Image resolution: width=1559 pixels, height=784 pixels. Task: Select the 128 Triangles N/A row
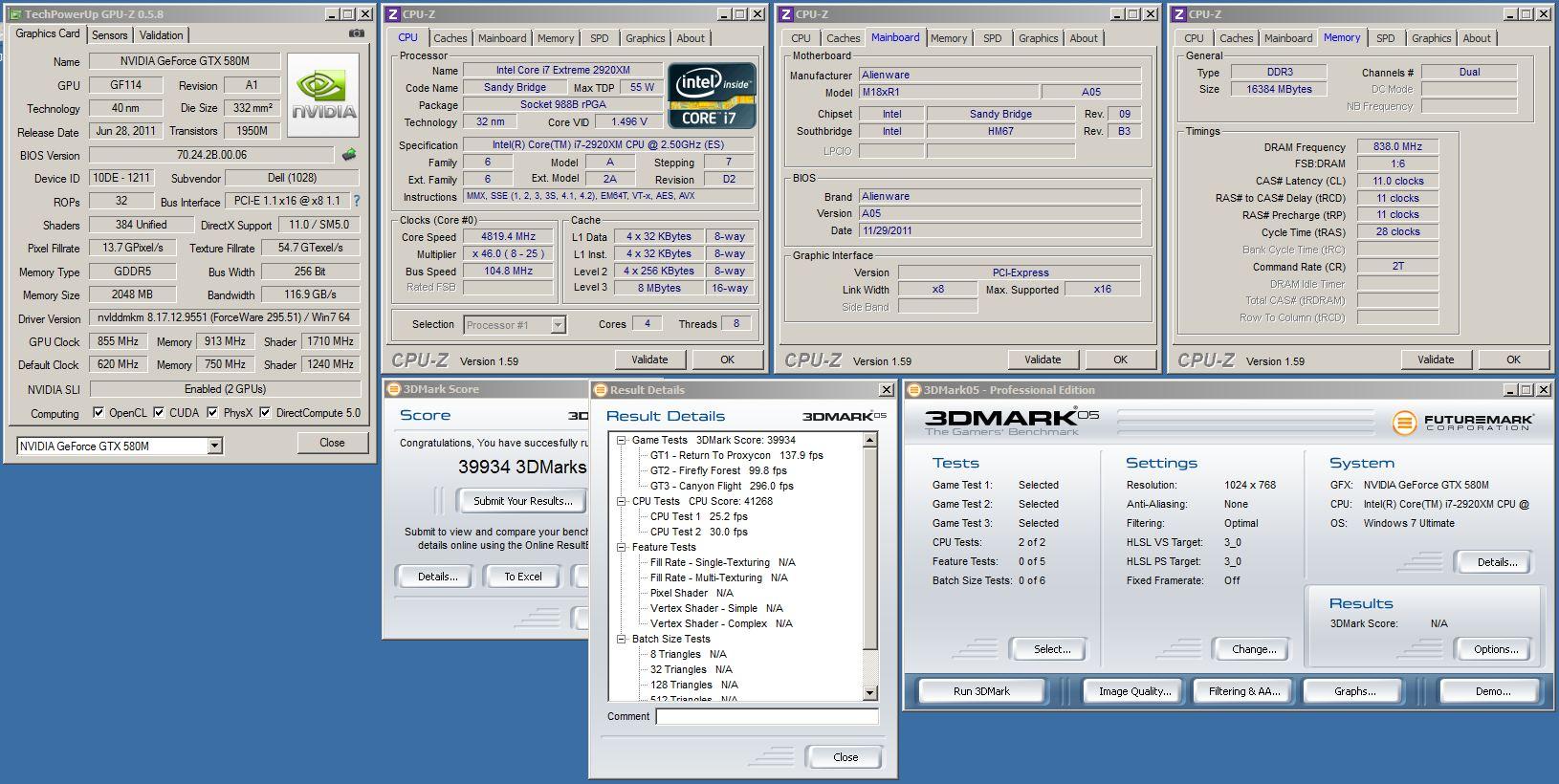pyautogui.click(x=694, y=685)
